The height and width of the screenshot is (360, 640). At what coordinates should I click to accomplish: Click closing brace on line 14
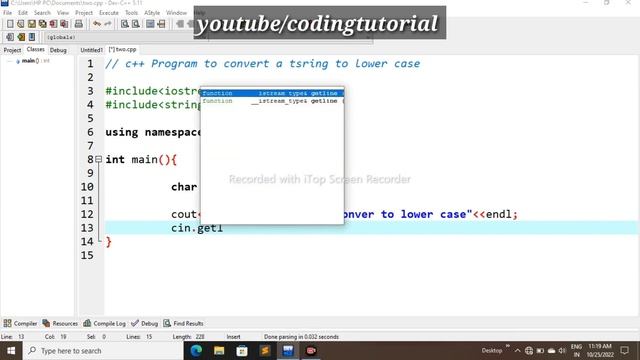[109, 242]
